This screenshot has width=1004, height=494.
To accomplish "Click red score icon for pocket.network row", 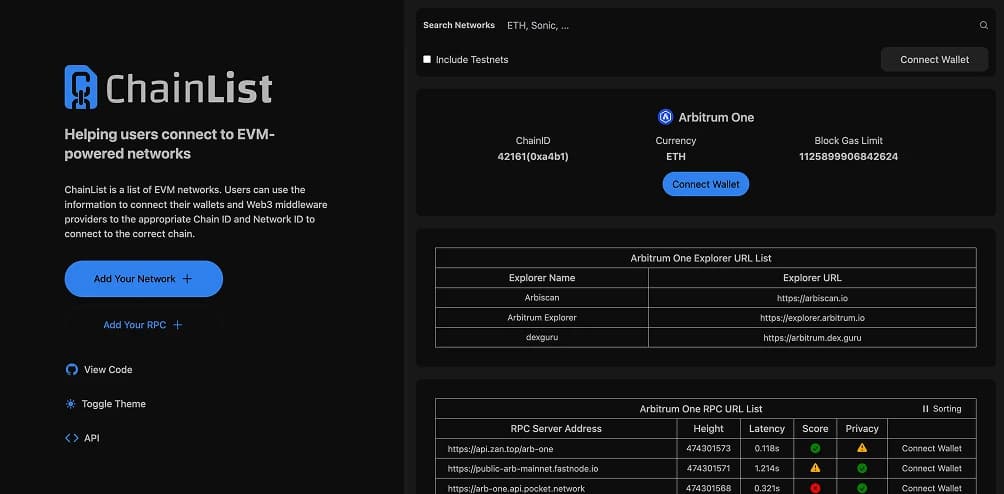I will (x=815, y=488).
